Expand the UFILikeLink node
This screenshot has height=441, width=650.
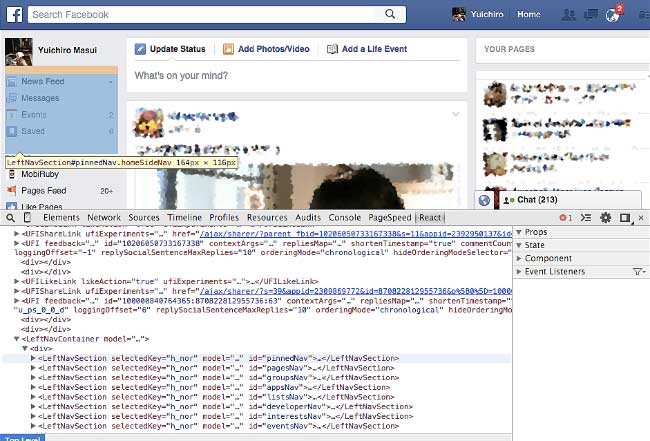tap(17, 281)
